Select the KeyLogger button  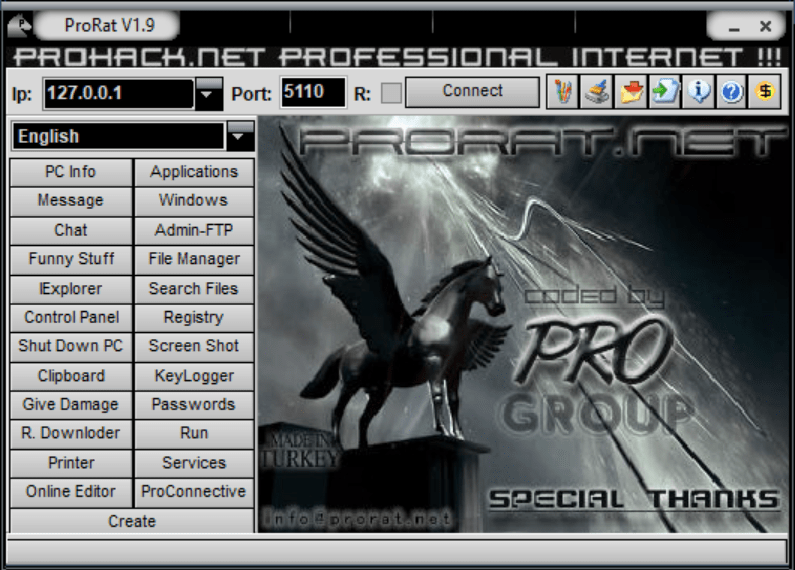coord(194,376)
